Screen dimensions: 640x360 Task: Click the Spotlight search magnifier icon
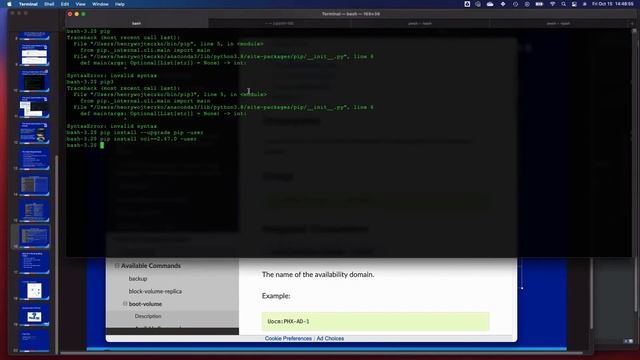click(x=563, y=4)
